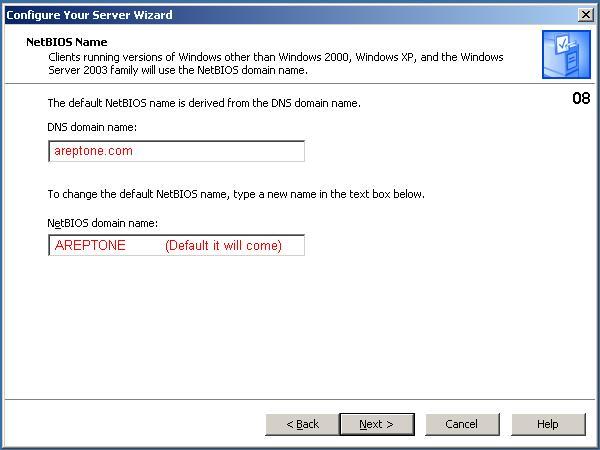Click the "default NetBIOS name is derived" sentence

[204, 103]
